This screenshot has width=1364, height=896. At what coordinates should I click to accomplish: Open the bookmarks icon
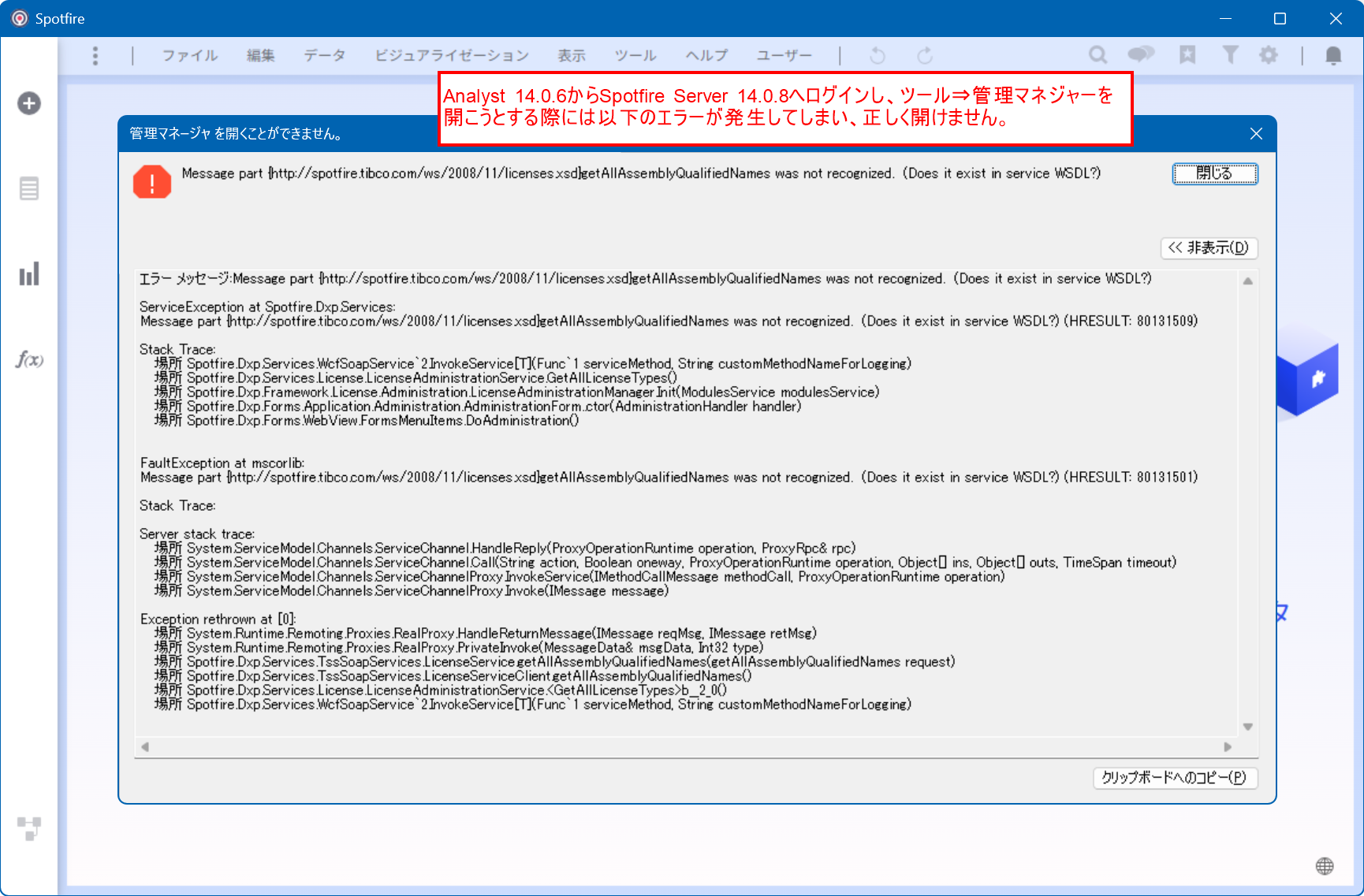pyautogui.click(x=1187, y=54)
